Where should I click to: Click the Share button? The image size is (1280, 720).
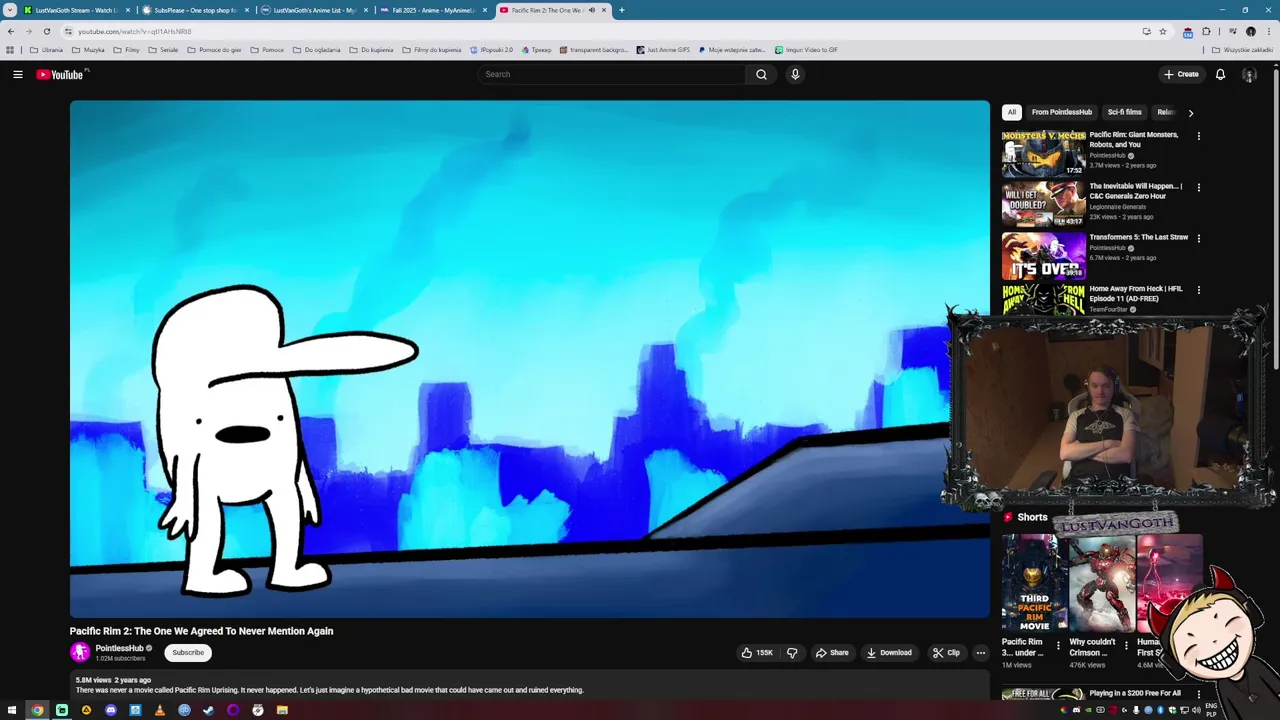[832, 653]
